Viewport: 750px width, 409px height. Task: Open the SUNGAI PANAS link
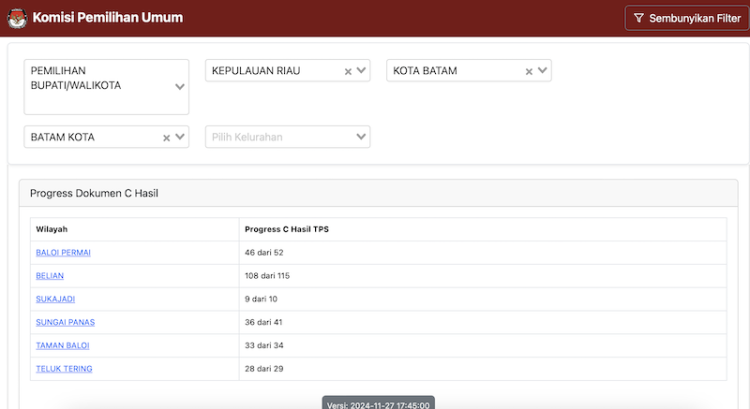66,322
